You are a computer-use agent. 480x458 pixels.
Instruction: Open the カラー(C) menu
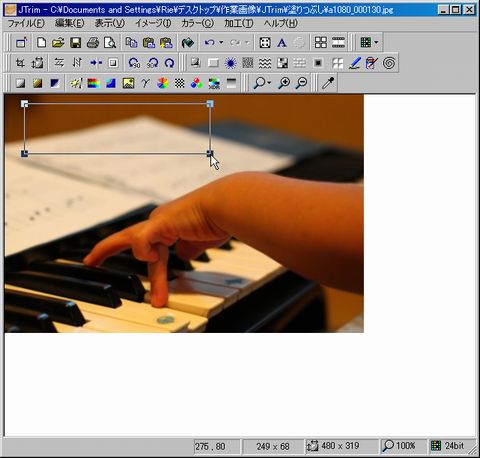(x=197, y=23)
